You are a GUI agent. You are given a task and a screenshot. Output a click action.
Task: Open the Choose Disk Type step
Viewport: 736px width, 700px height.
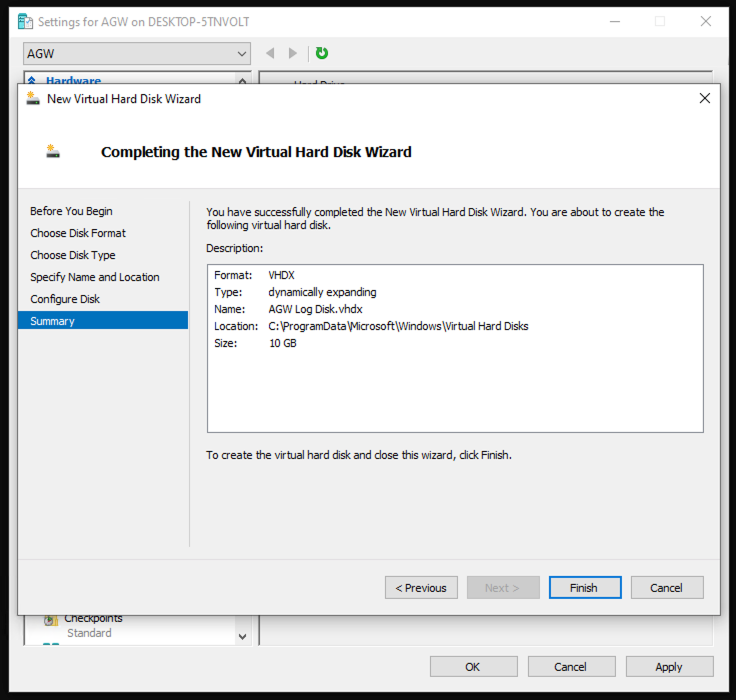click(73, 255)
